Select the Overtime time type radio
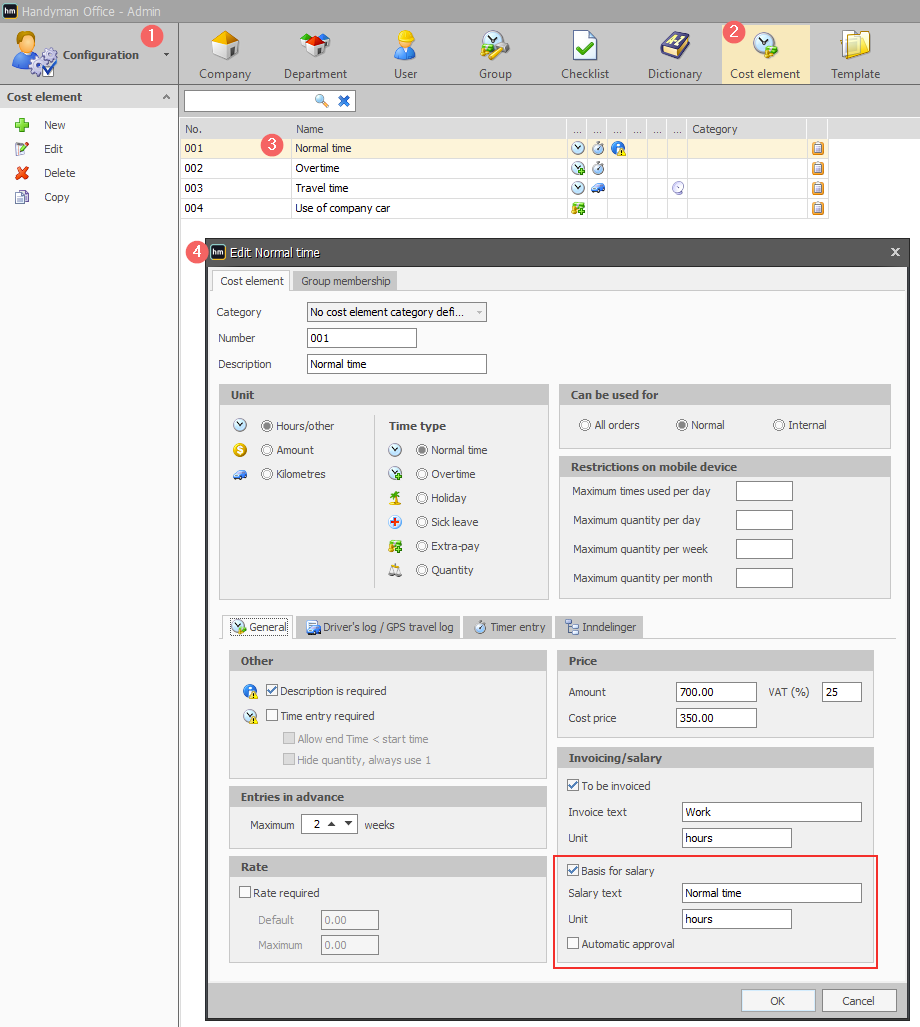This screenshot has width=920, height=1027. click(x=422, y=474)
